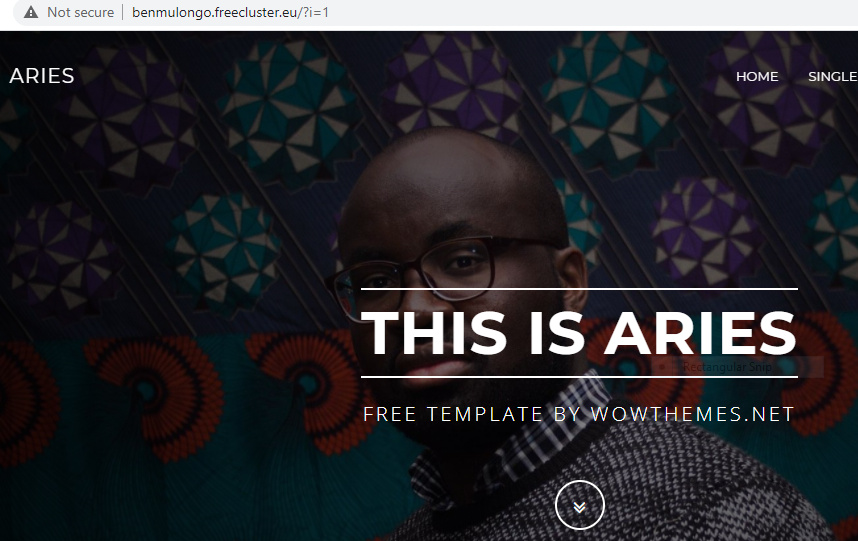Click the Not secure warning triangle icon
The image size is (858, 541).
31,12
